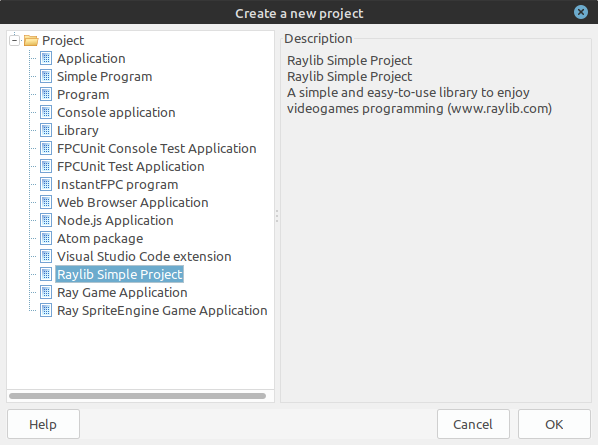Collapse the Project tree node
This screenshot has height=445, width=598.
14,40
